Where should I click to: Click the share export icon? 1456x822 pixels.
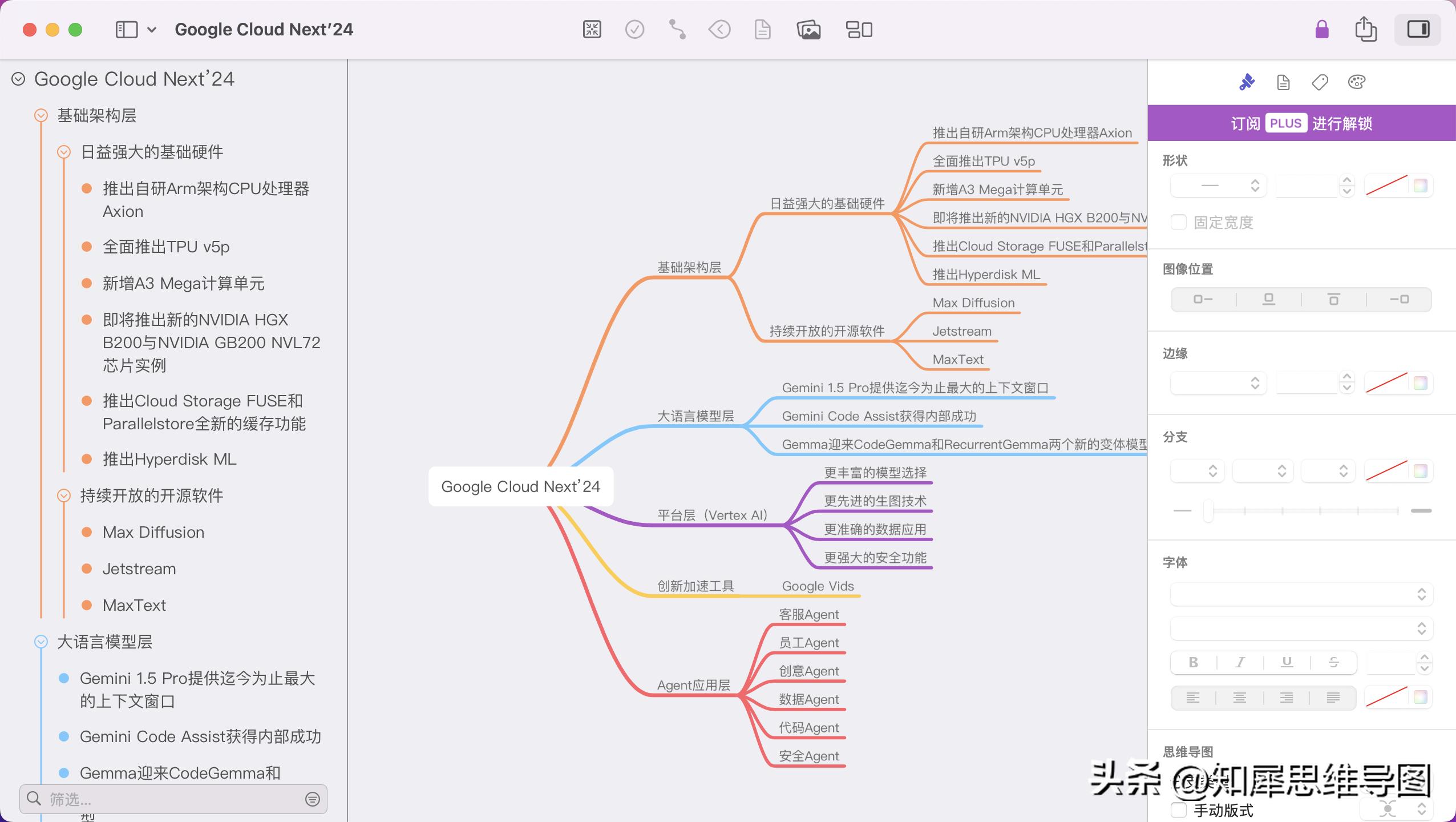pos(1365,29)
